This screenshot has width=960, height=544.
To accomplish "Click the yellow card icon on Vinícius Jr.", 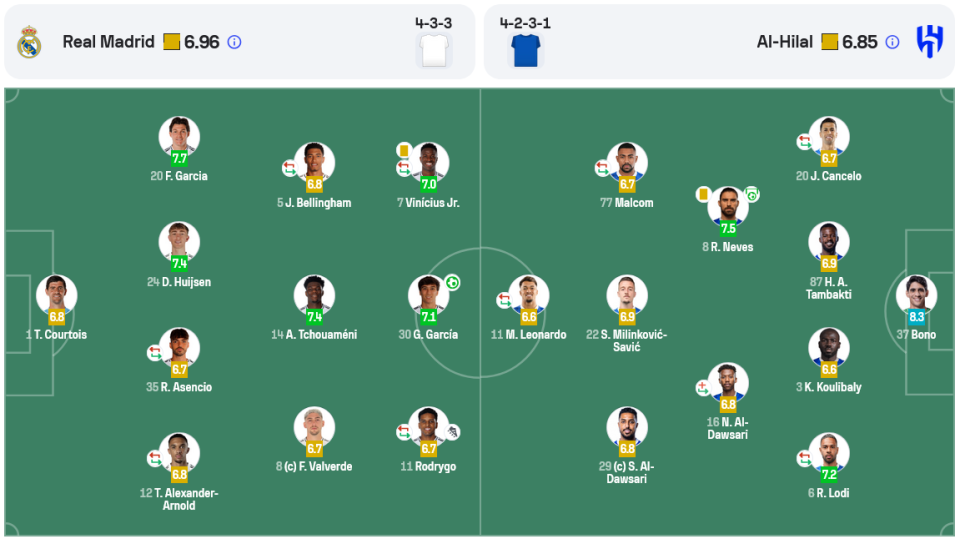I will [403, 150].
